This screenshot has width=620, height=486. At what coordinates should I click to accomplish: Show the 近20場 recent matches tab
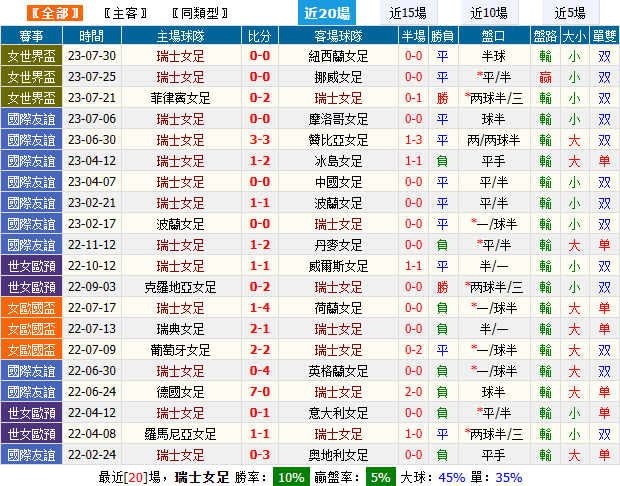[327, 13]
